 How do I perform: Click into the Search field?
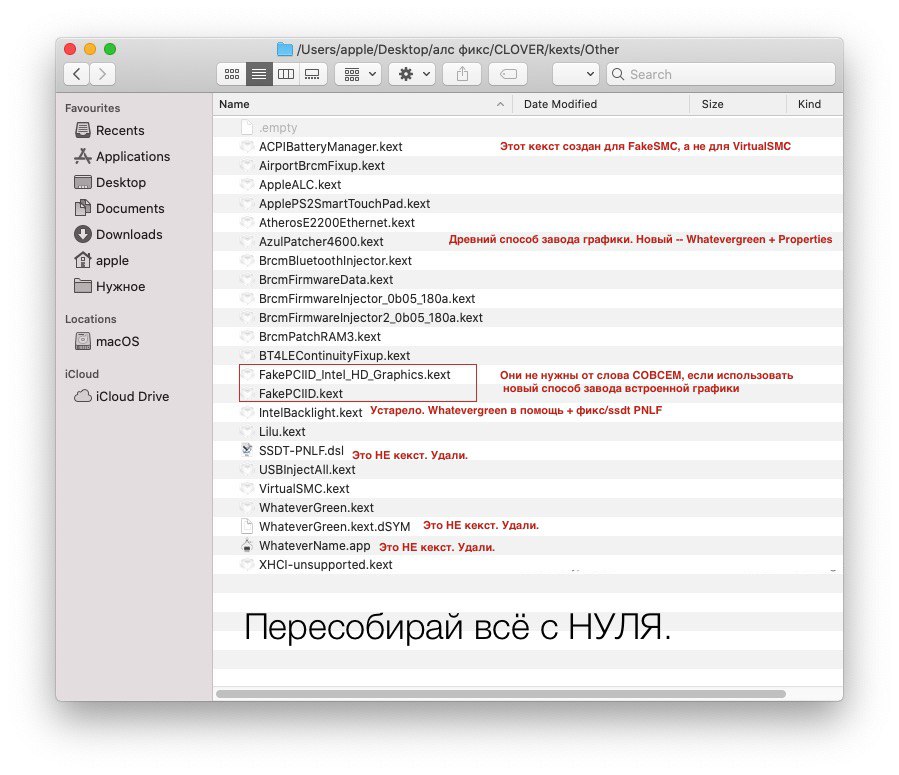coord(721,74)
